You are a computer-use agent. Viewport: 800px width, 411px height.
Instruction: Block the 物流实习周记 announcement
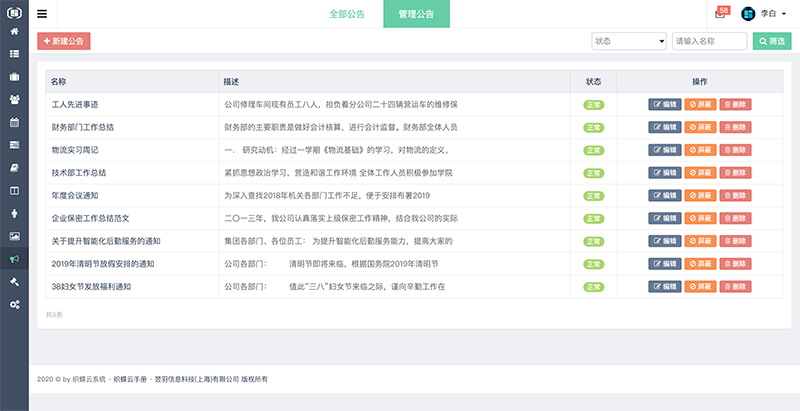click(x=701, y=150)
